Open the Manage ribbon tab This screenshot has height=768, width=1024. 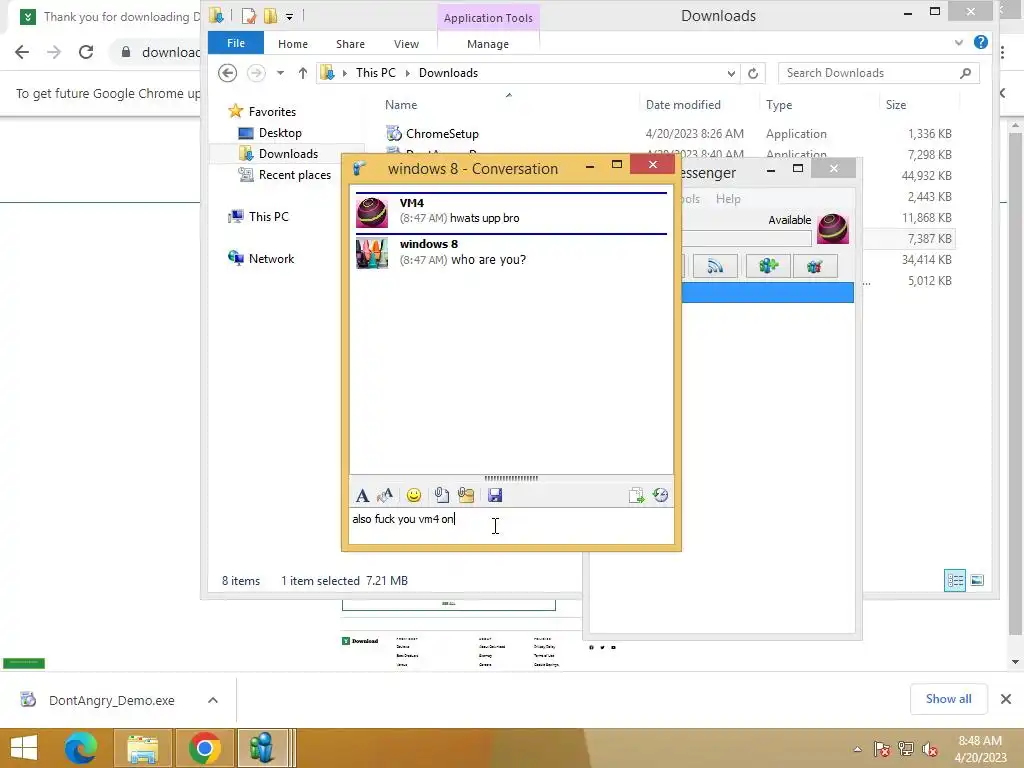click(488, 44)
